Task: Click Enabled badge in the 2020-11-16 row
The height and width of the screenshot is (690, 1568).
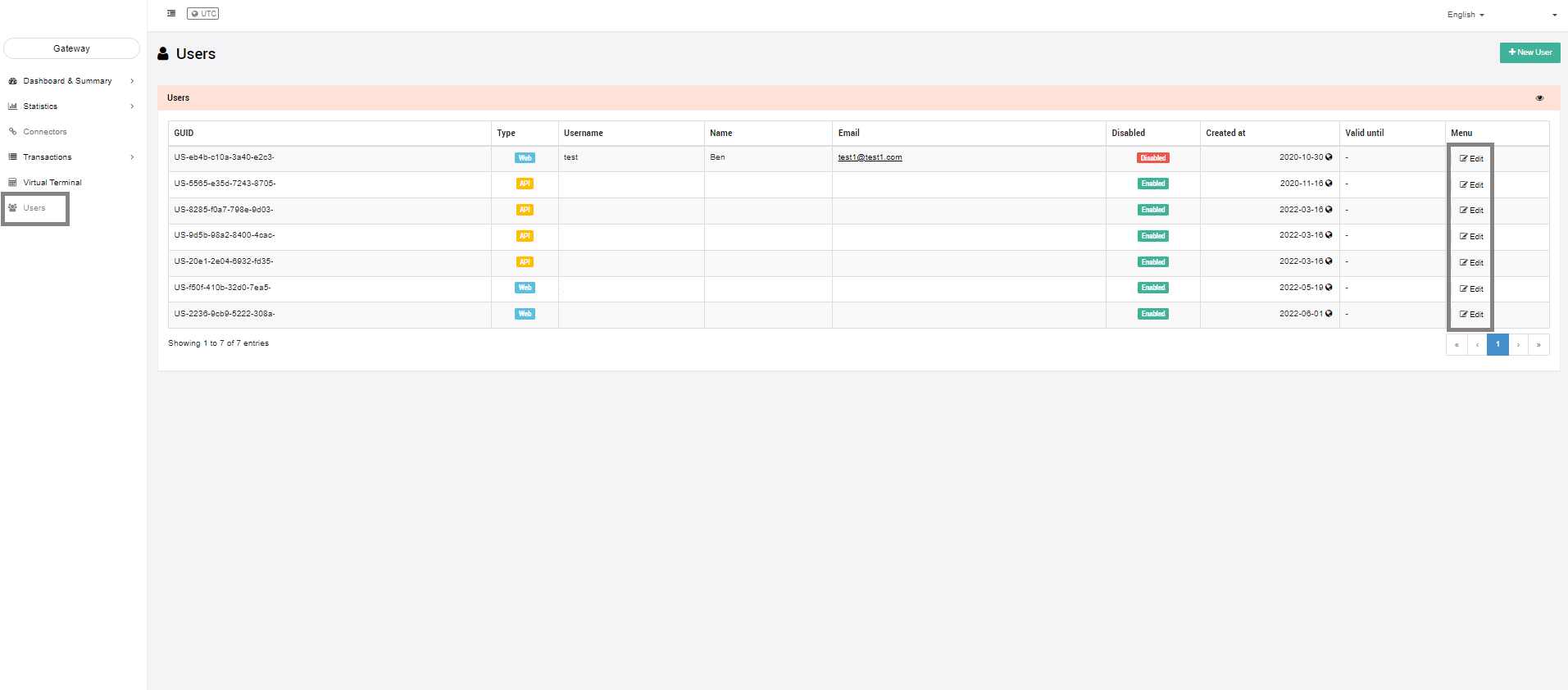Action: (x=1152, y=184)
